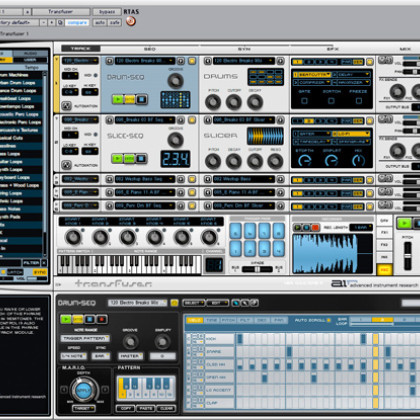The image size is (420, 420).
Task: Click the red record button in recorder
Action: [x=315, y=227]
